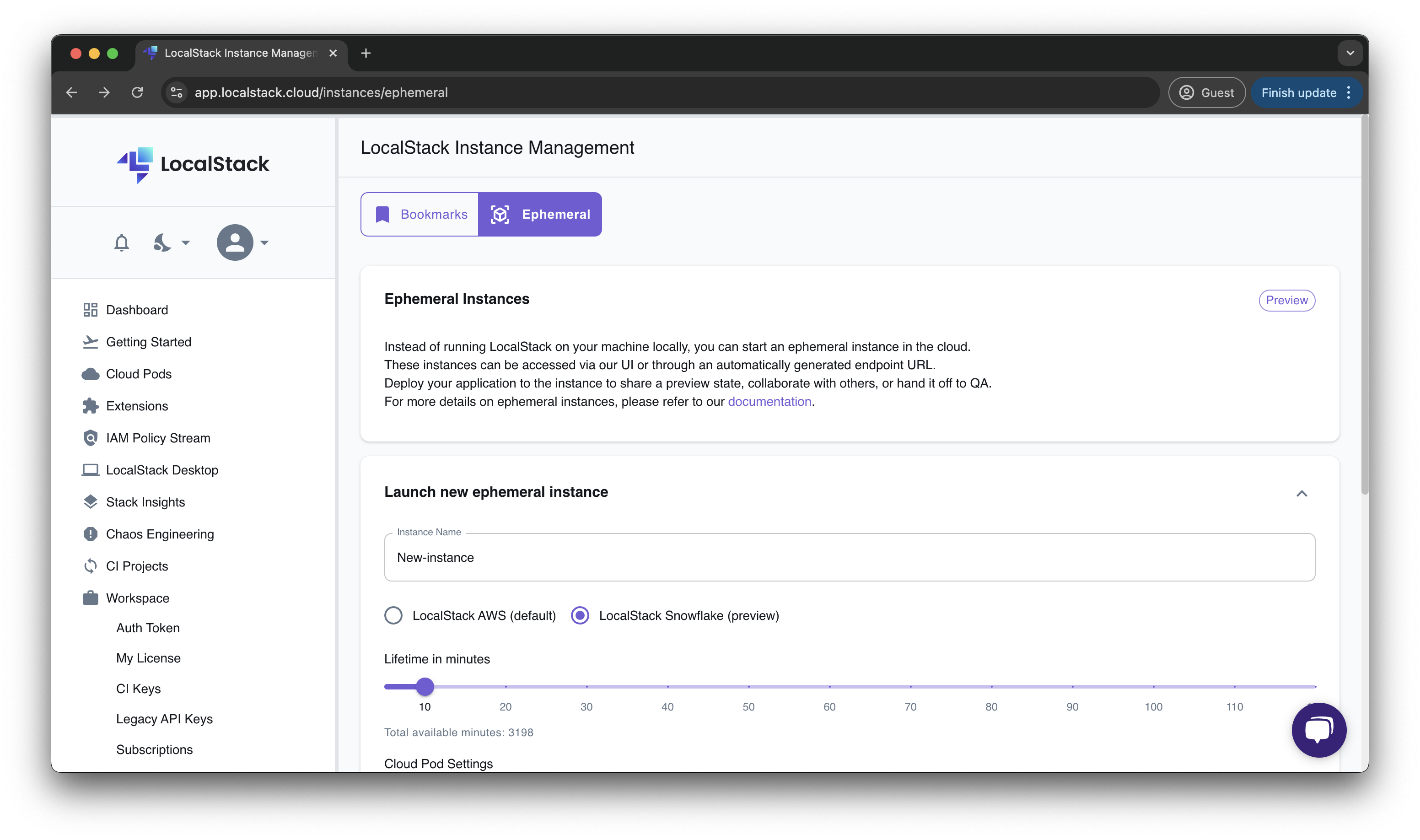Screen dimensions: 1420x840
Task: Open LocalStack Desktop section
Action: [164, 469]
